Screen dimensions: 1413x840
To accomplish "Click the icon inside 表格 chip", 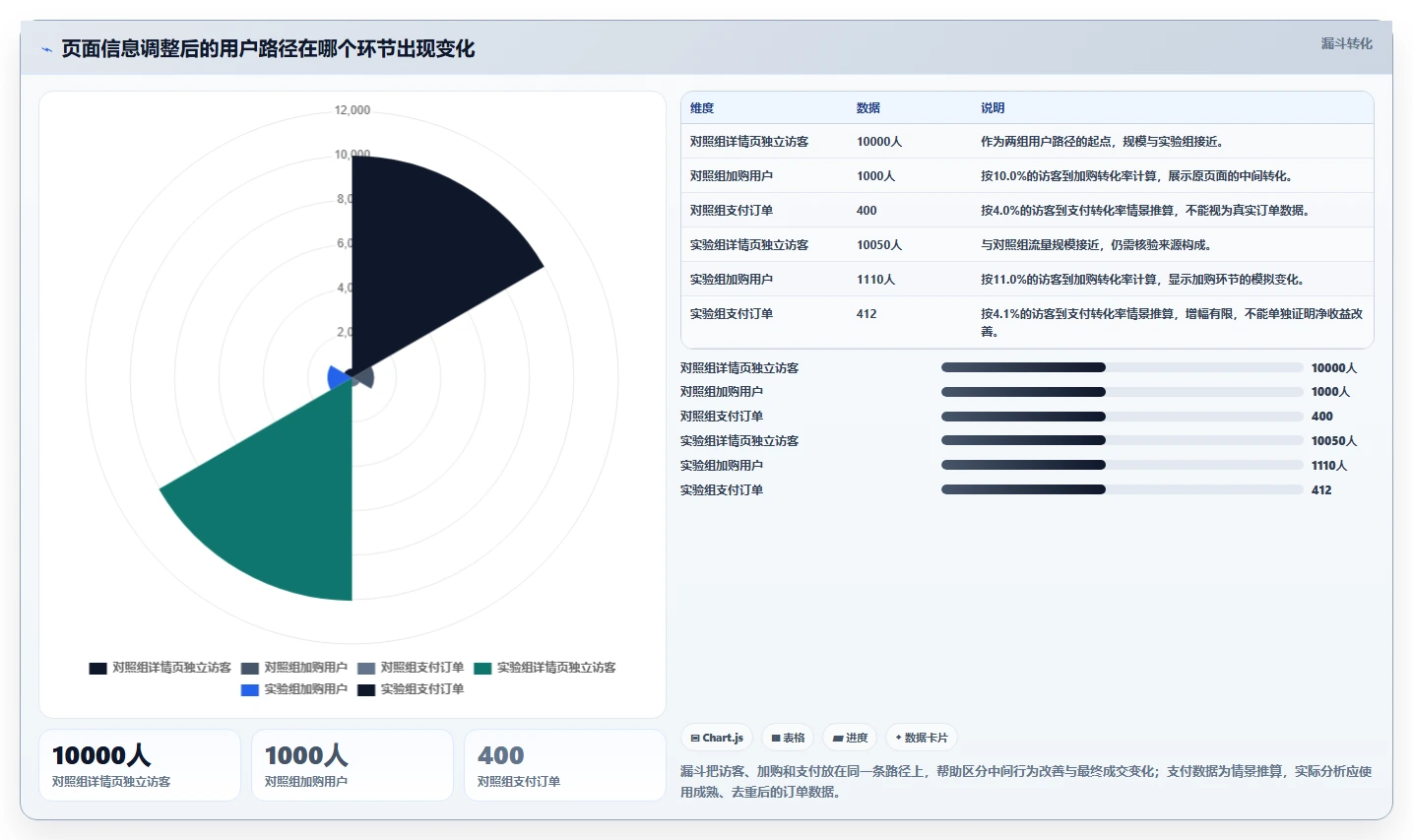I will pyautogui.click(x=776, y=738).
